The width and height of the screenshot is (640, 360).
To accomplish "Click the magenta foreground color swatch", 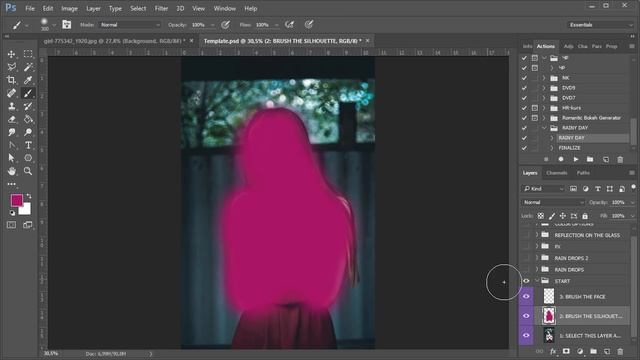I will (17, 200).
